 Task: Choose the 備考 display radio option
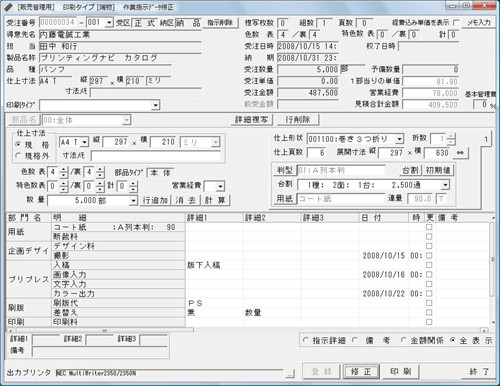[355, 340]
